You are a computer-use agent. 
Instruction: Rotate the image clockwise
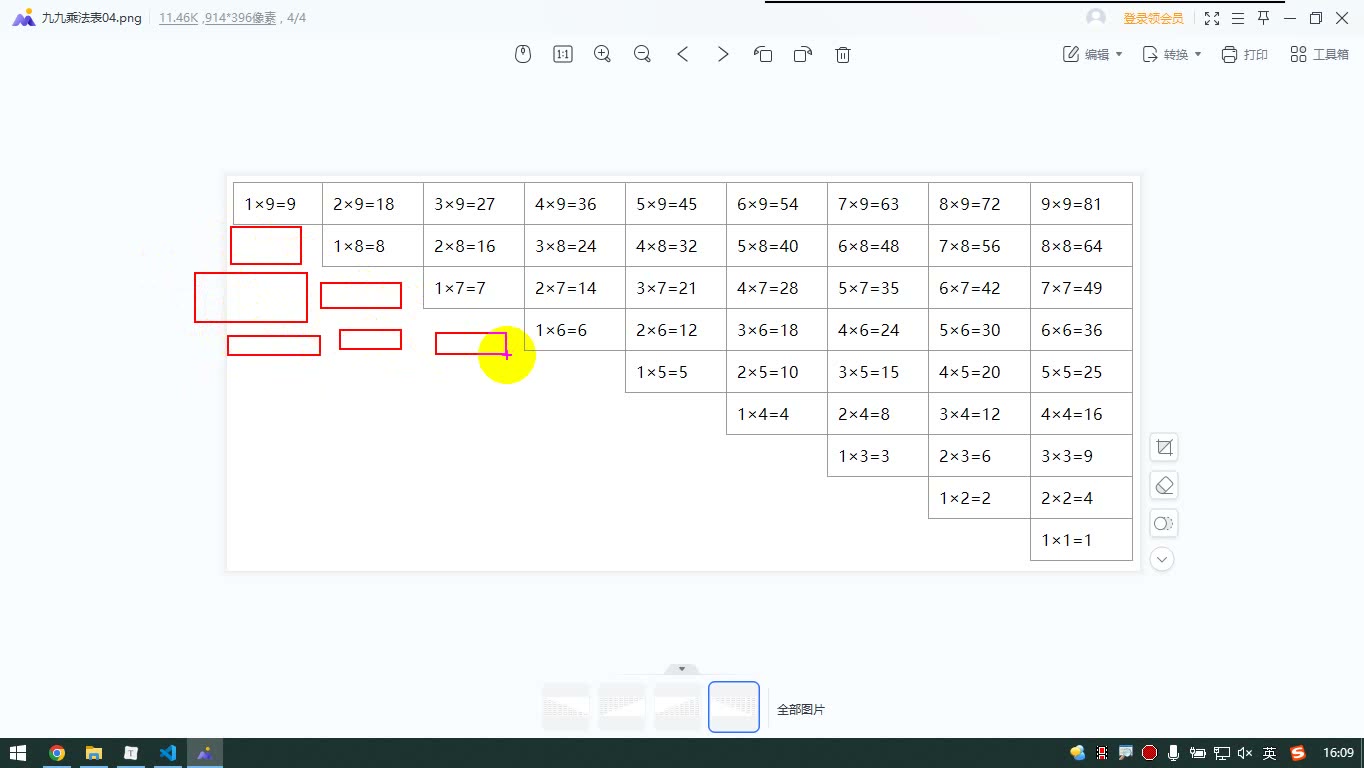pos(802,54)
